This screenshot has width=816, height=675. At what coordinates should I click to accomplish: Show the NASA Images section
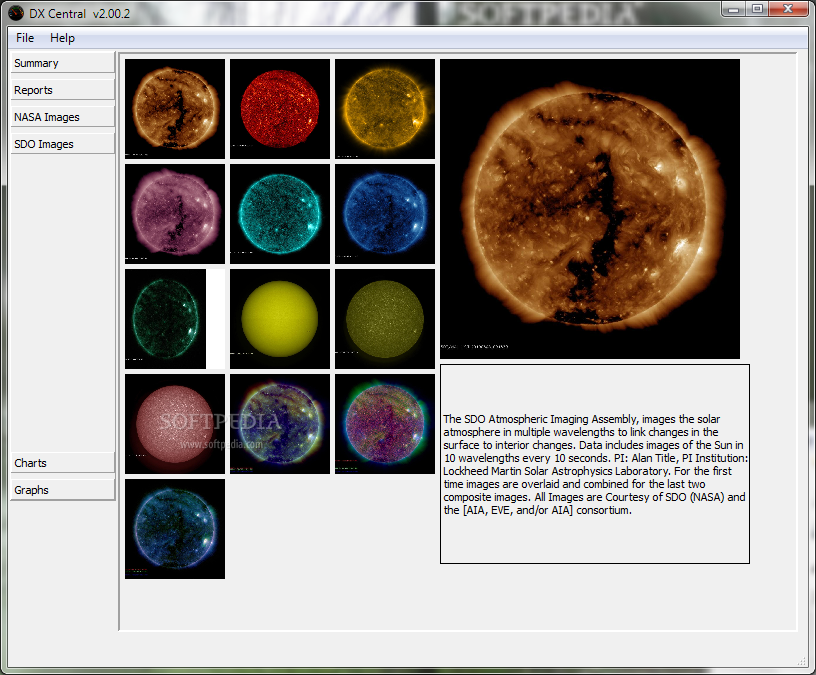pyautogui.click(x=62, y=117)
